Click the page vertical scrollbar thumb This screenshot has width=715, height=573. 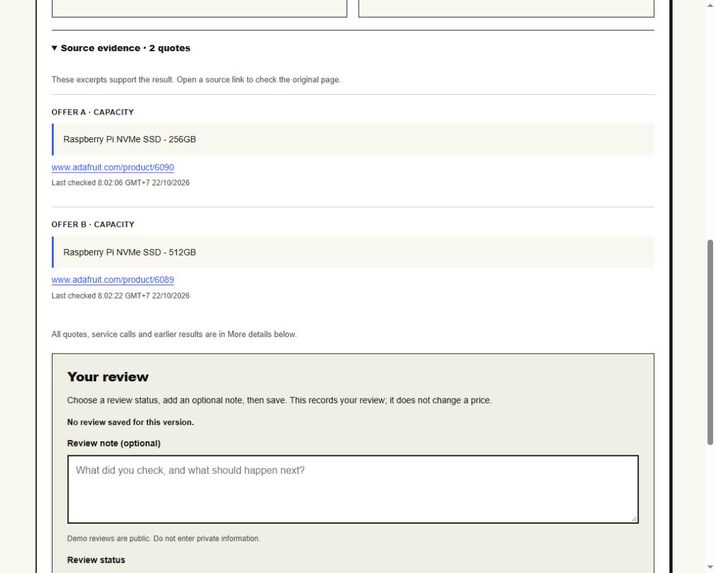(710, 342)
